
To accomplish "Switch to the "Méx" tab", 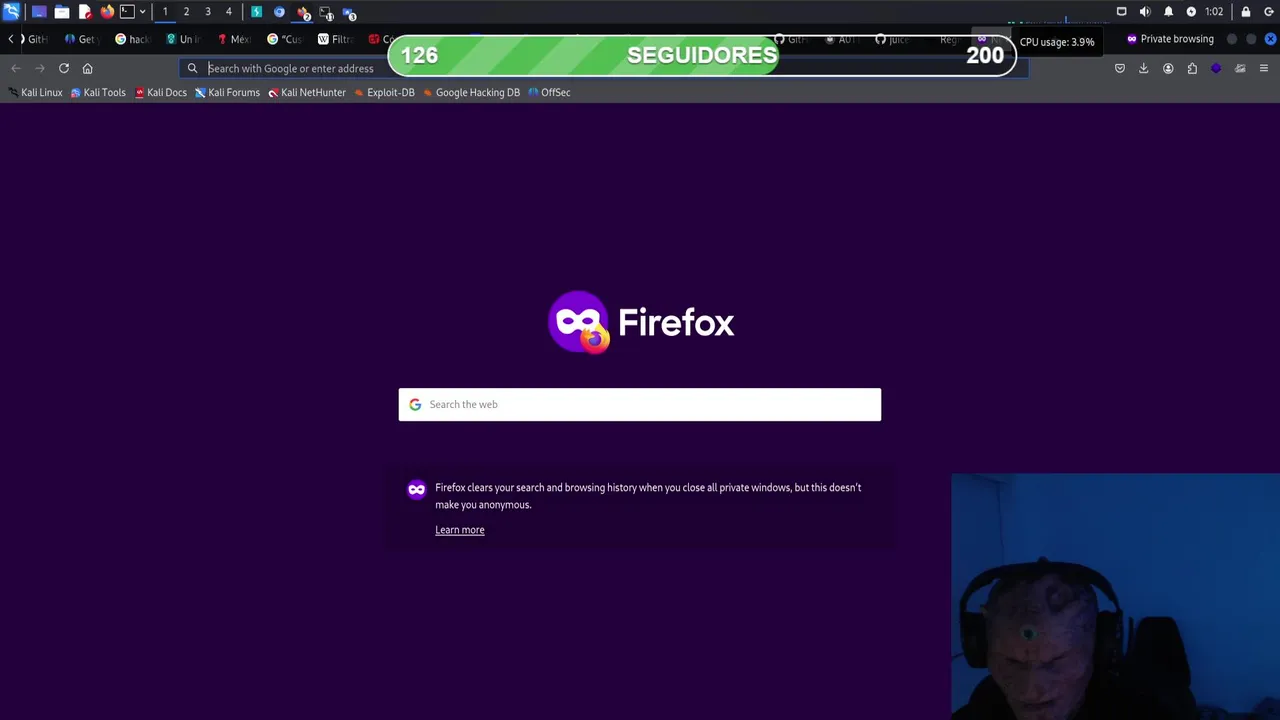I will point(235,39).
